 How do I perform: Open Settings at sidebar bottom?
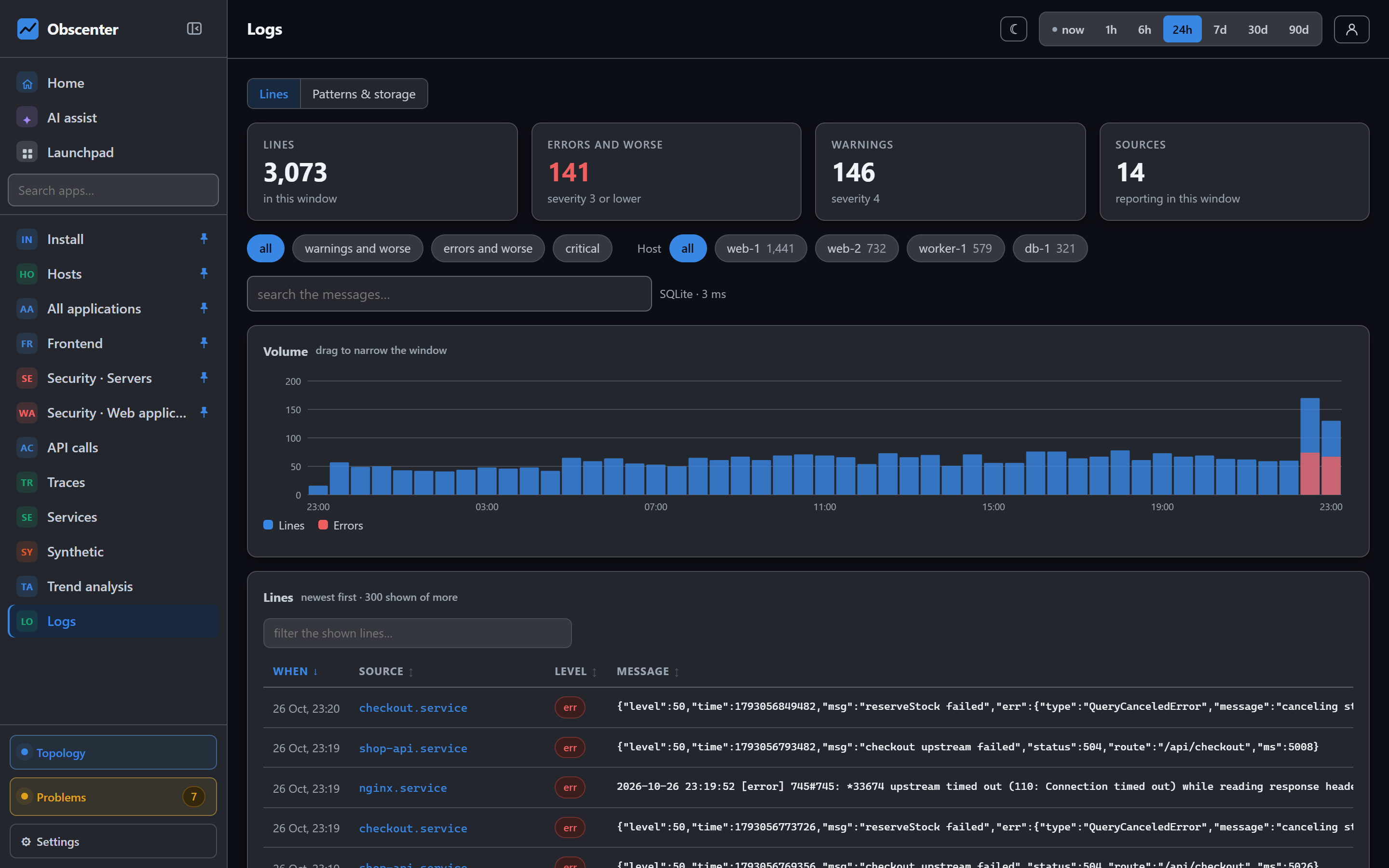point(113,841)
